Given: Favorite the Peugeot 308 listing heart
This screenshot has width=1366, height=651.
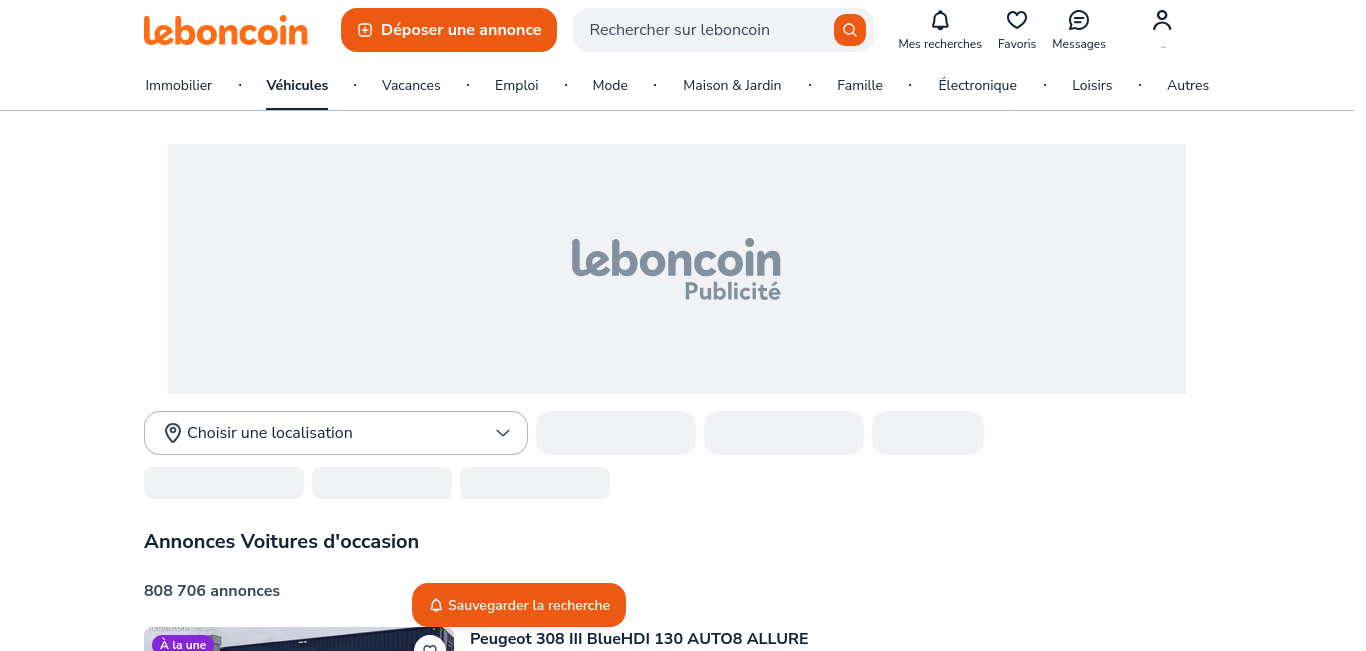Looking at the screenshot, I should click(430, 646).
